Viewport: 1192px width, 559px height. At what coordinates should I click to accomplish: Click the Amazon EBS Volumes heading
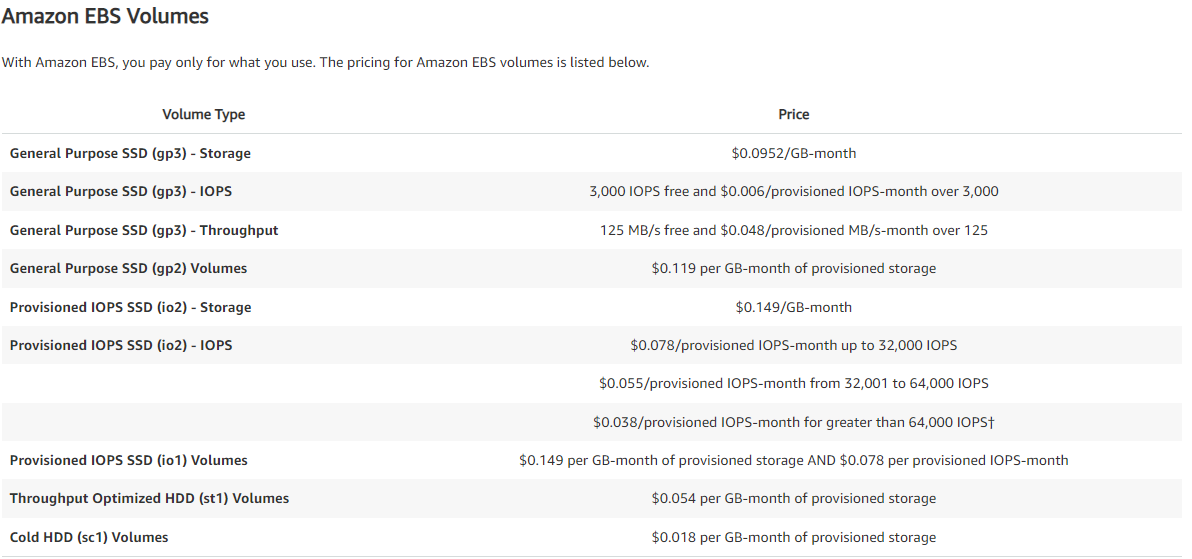tap(105, 16)
